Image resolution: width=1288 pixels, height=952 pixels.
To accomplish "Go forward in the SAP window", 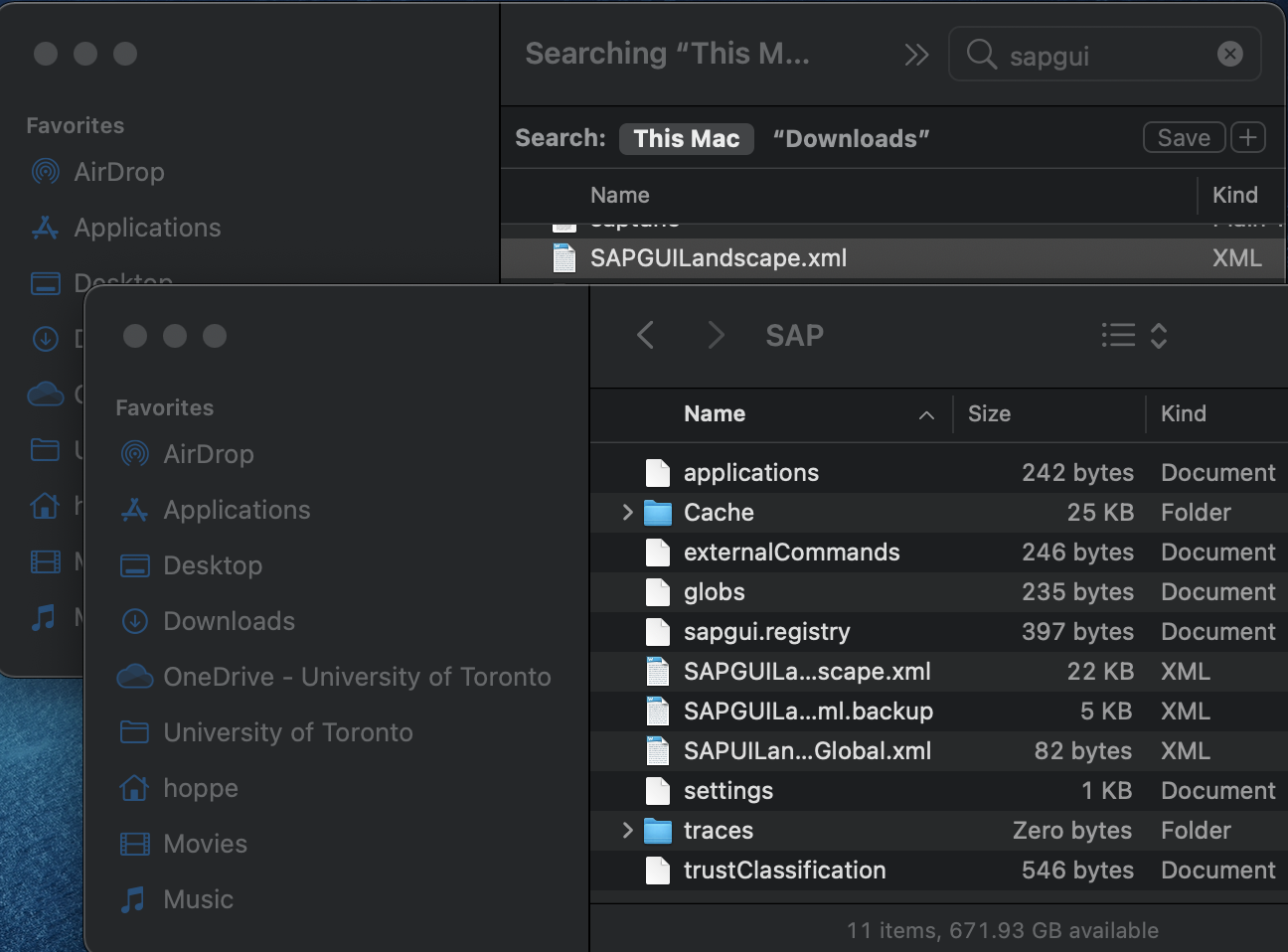I will coord(716,335).
